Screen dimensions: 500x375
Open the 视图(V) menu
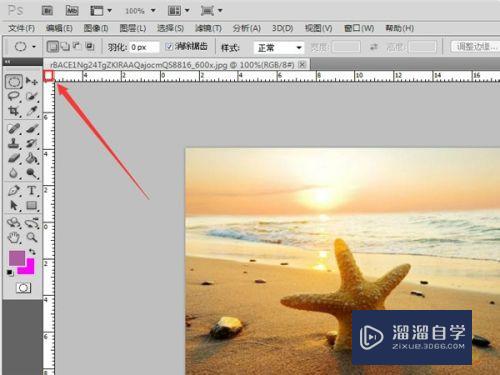point(318,28)
